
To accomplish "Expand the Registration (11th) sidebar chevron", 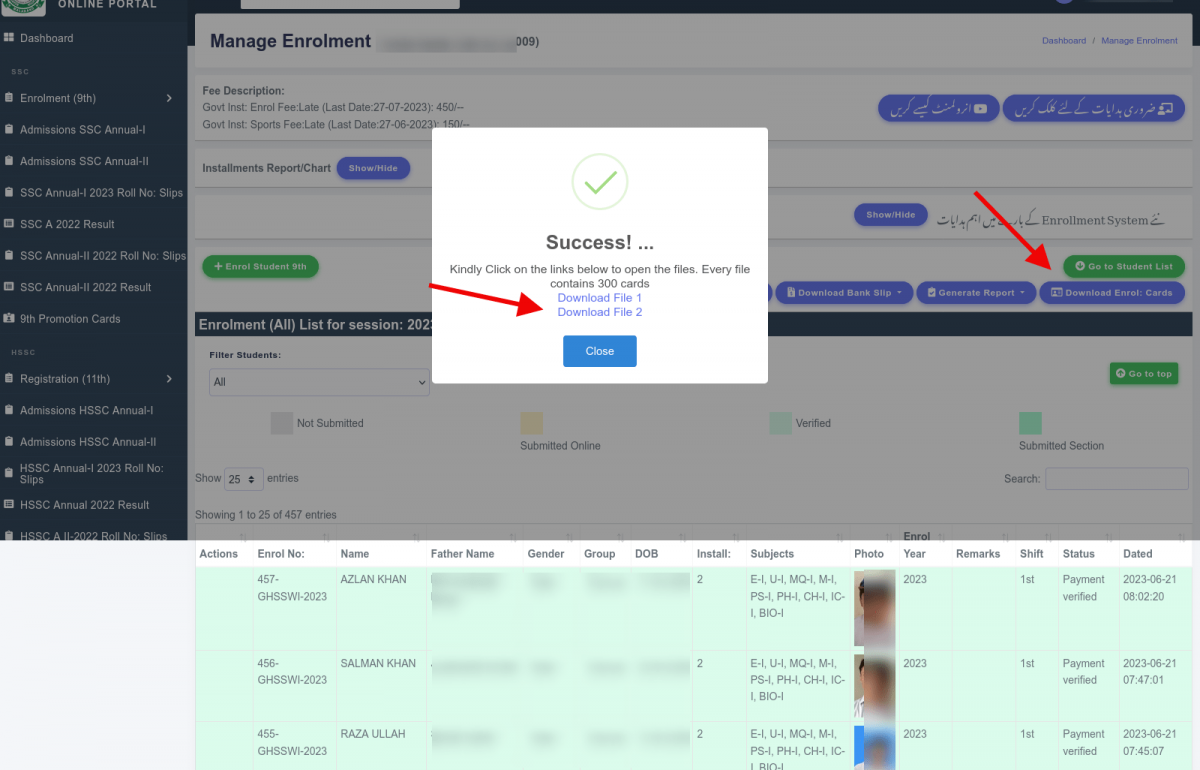I will 169,379.
